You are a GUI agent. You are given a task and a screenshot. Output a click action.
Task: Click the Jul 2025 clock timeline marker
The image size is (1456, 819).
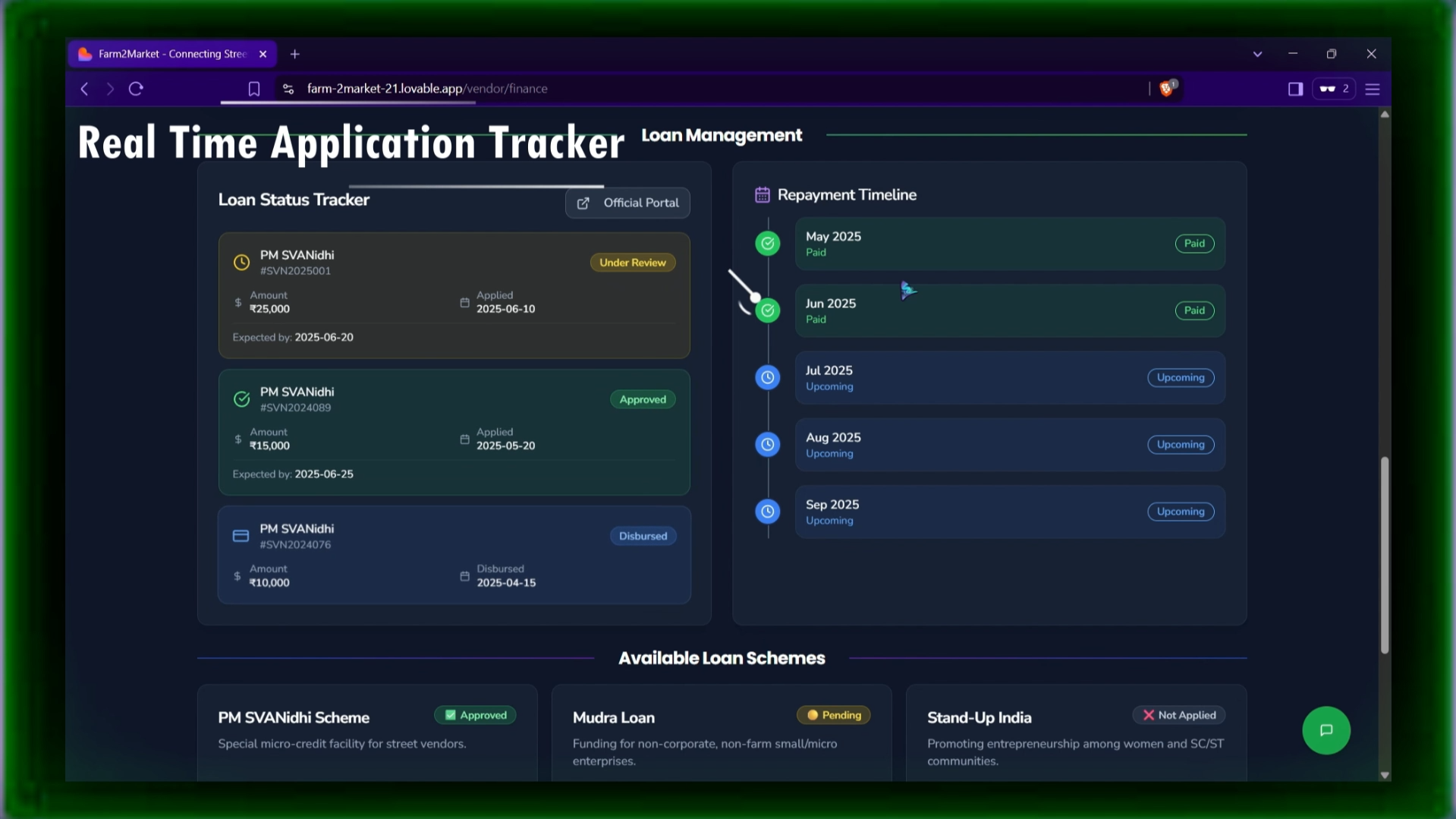(767, 377)
